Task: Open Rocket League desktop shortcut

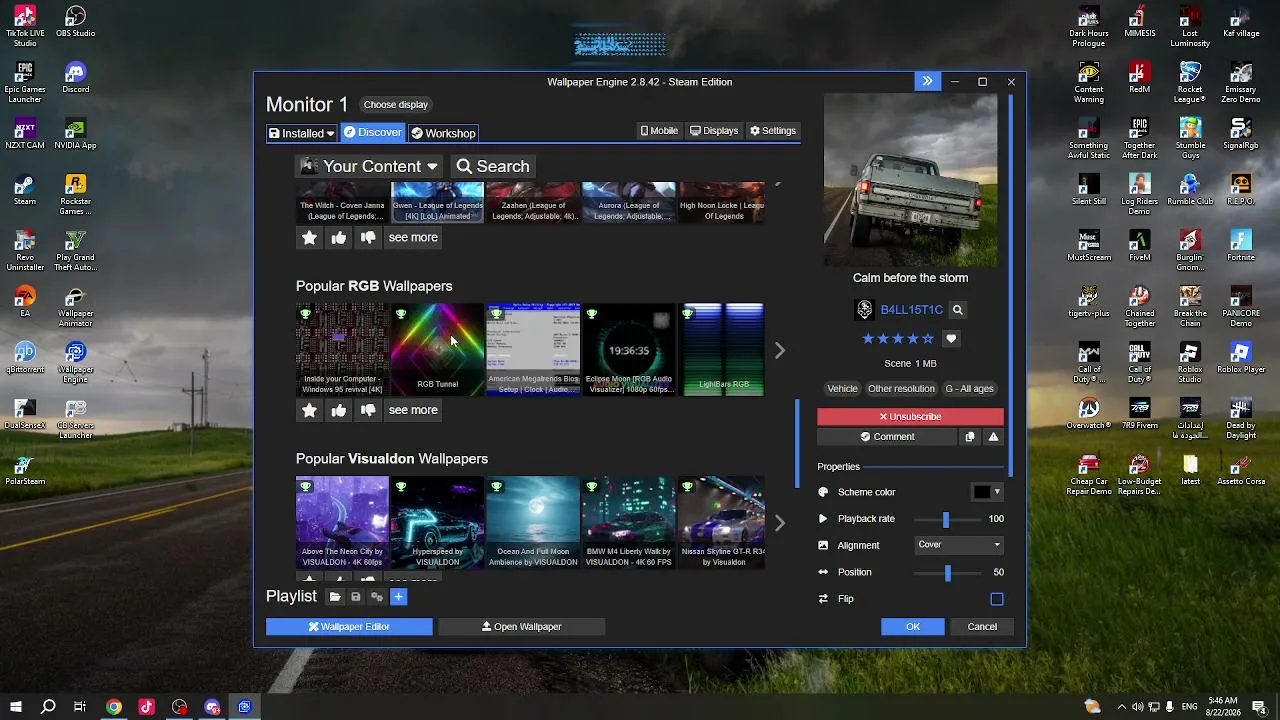Action: pos(1190,82)
